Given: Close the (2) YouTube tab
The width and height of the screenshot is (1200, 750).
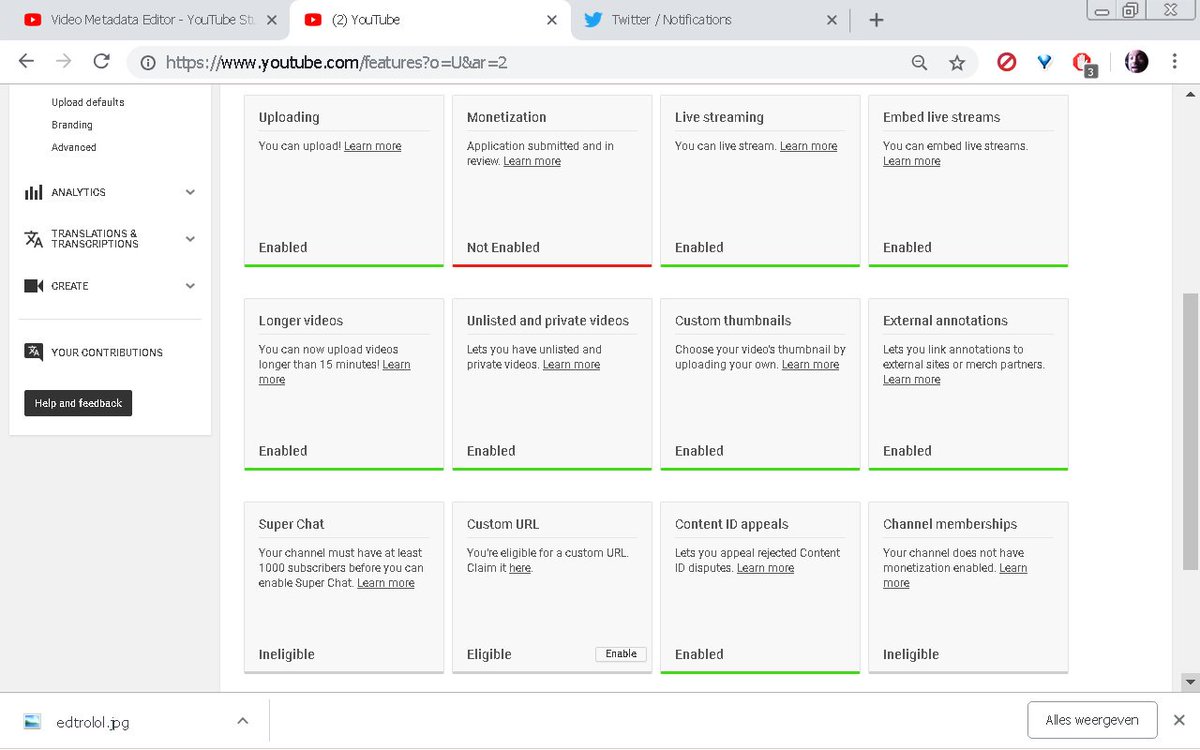Looking at the screenshot, I should tap(550, 19).
